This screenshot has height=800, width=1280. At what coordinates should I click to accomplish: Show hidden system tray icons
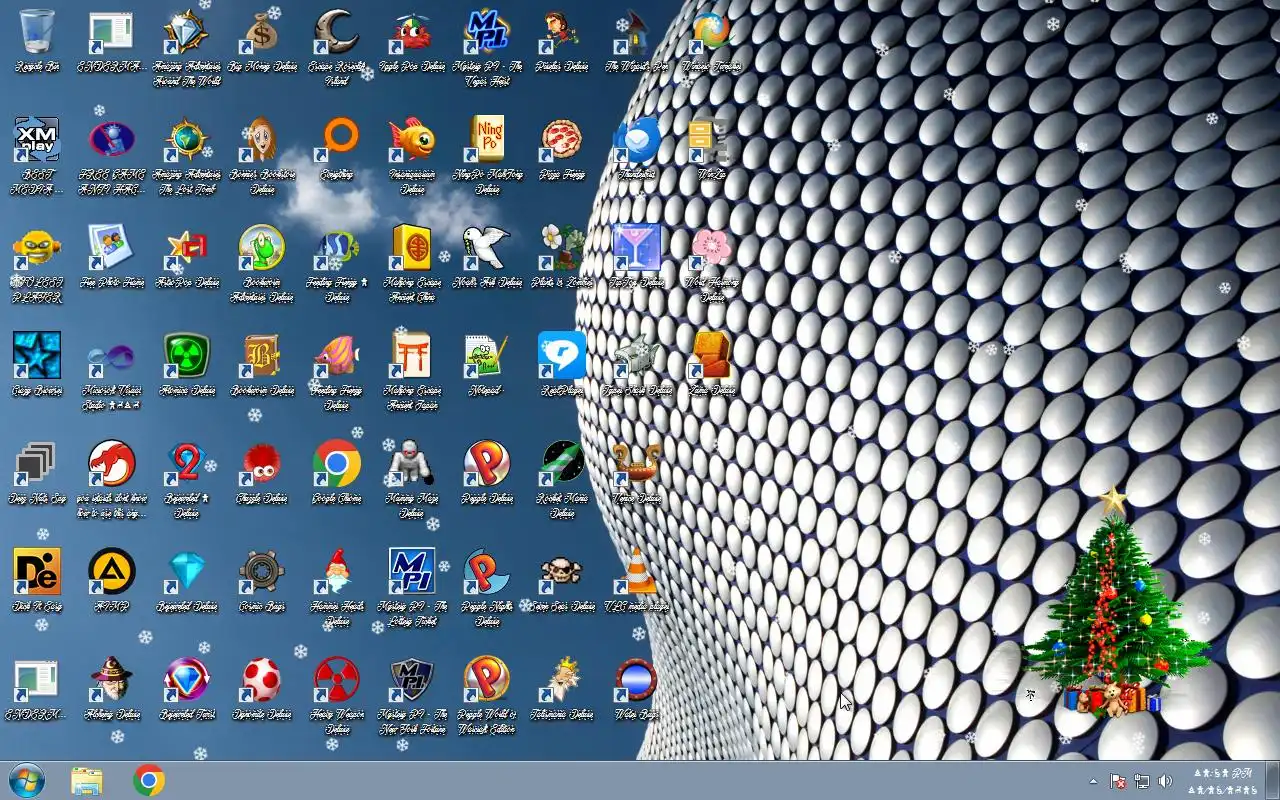click(1093, 781)
